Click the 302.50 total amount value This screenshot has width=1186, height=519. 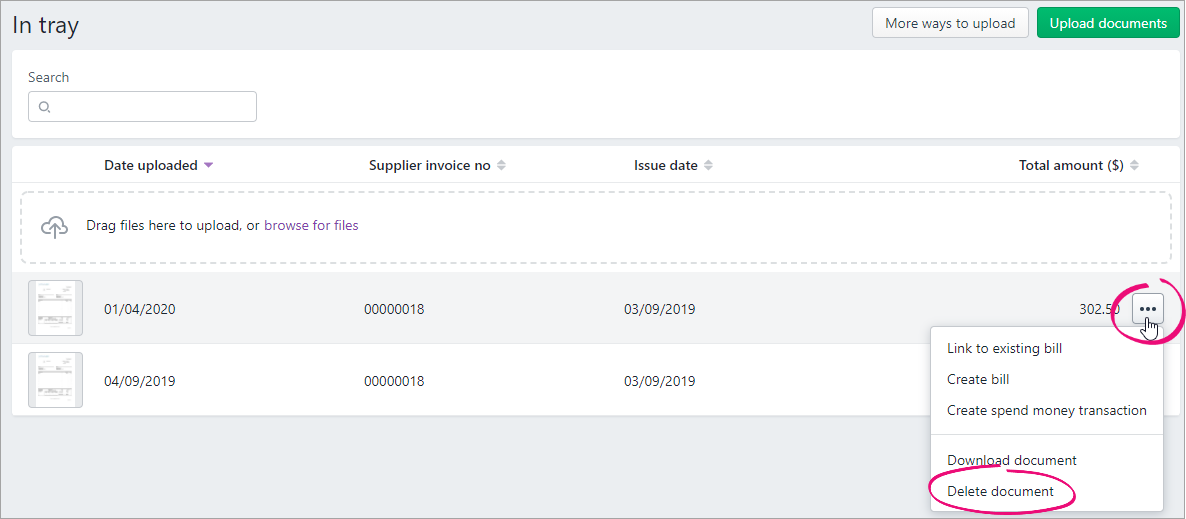click(x=1099, y=309)
